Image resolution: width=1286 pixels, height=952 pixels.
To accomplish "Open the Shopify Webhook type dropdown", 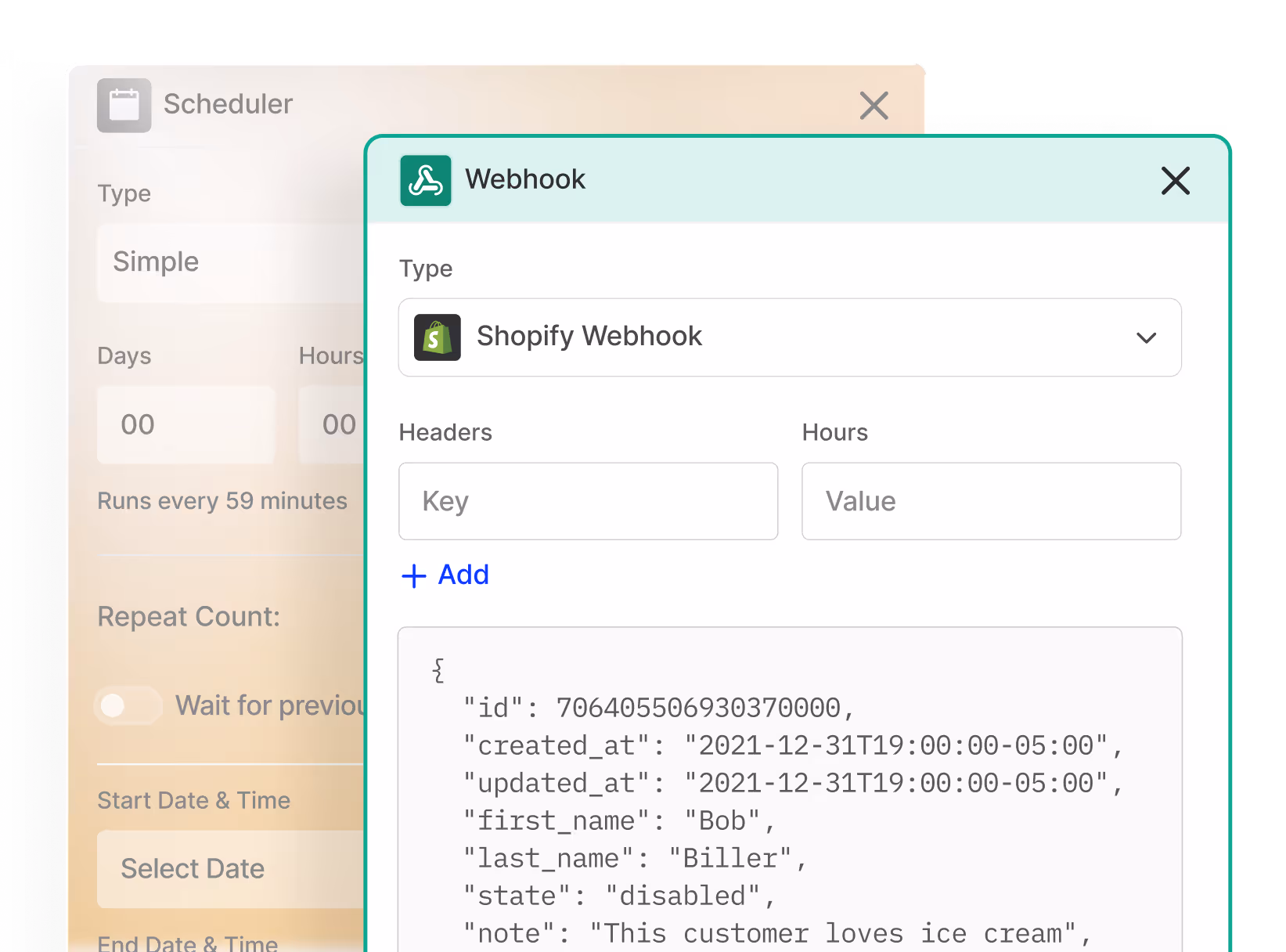I will click(x=790, y=337).
